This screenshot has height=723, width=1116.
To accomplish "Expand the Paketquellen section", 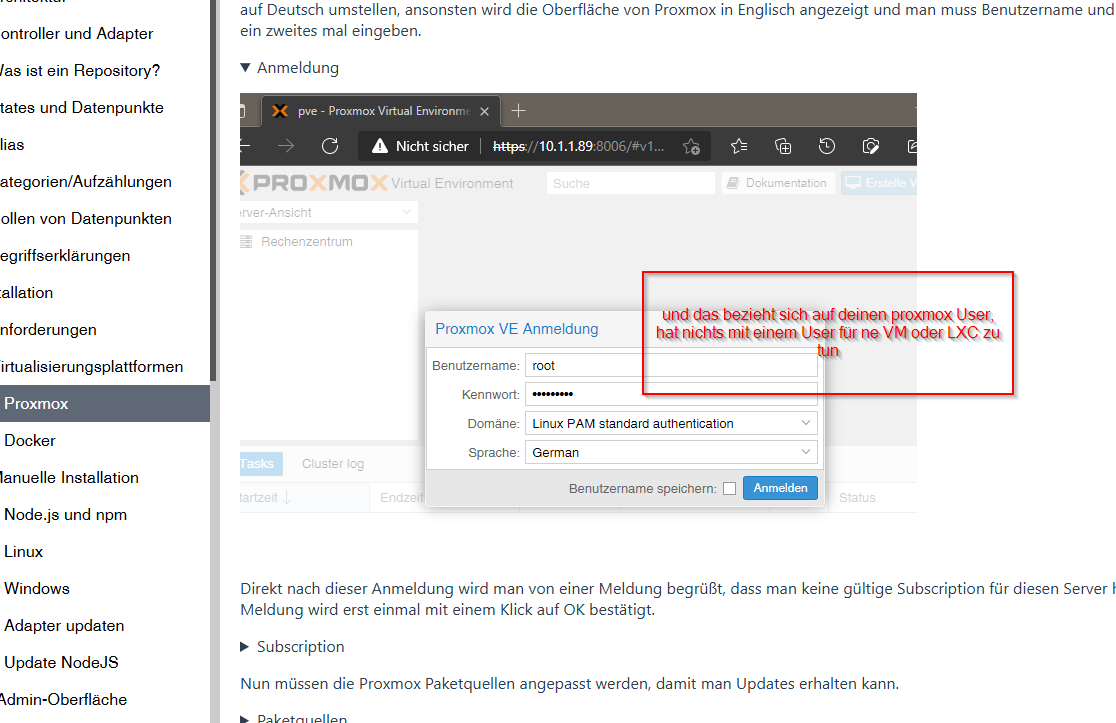I will point(245,719).
